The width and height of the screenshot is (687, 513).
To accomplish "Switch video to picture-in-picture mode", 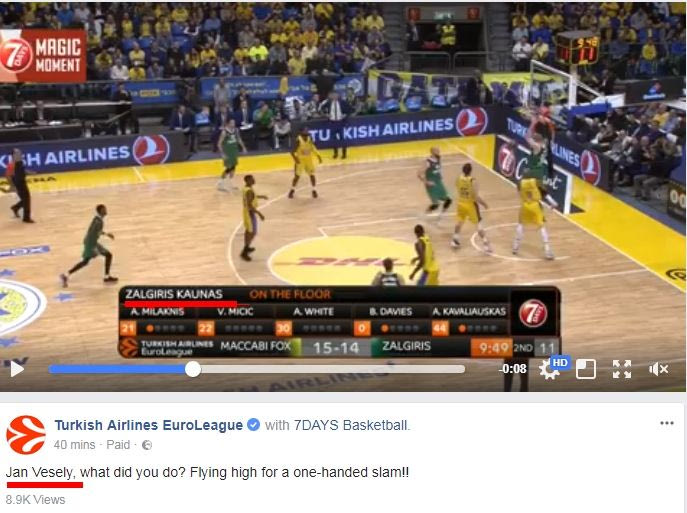I will coord(585,369).
